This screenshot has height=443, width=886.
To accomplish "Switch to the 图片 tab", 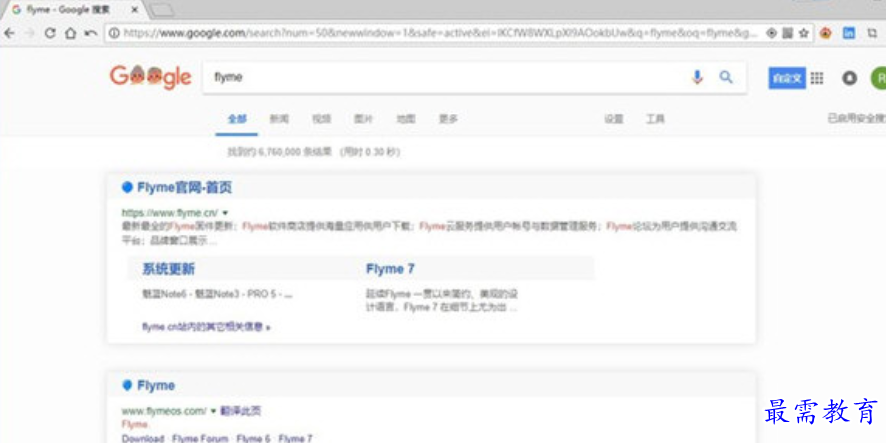I will click(x=364, y=119).
